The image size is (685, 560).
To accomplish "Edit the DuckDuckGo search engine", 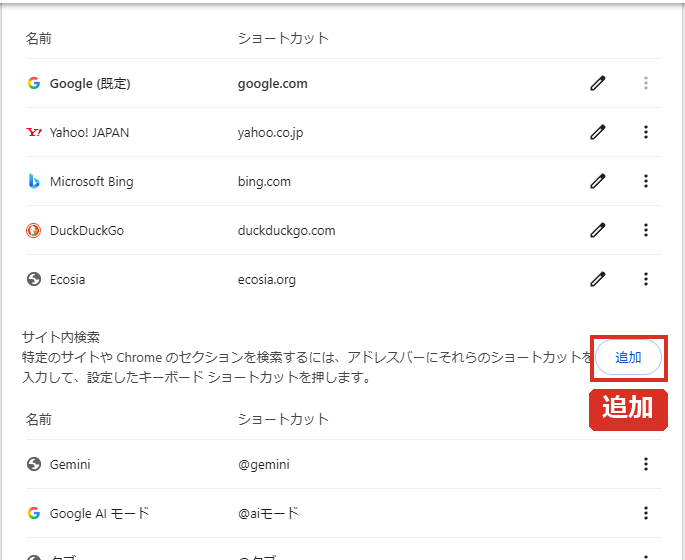I will point(598,230).
